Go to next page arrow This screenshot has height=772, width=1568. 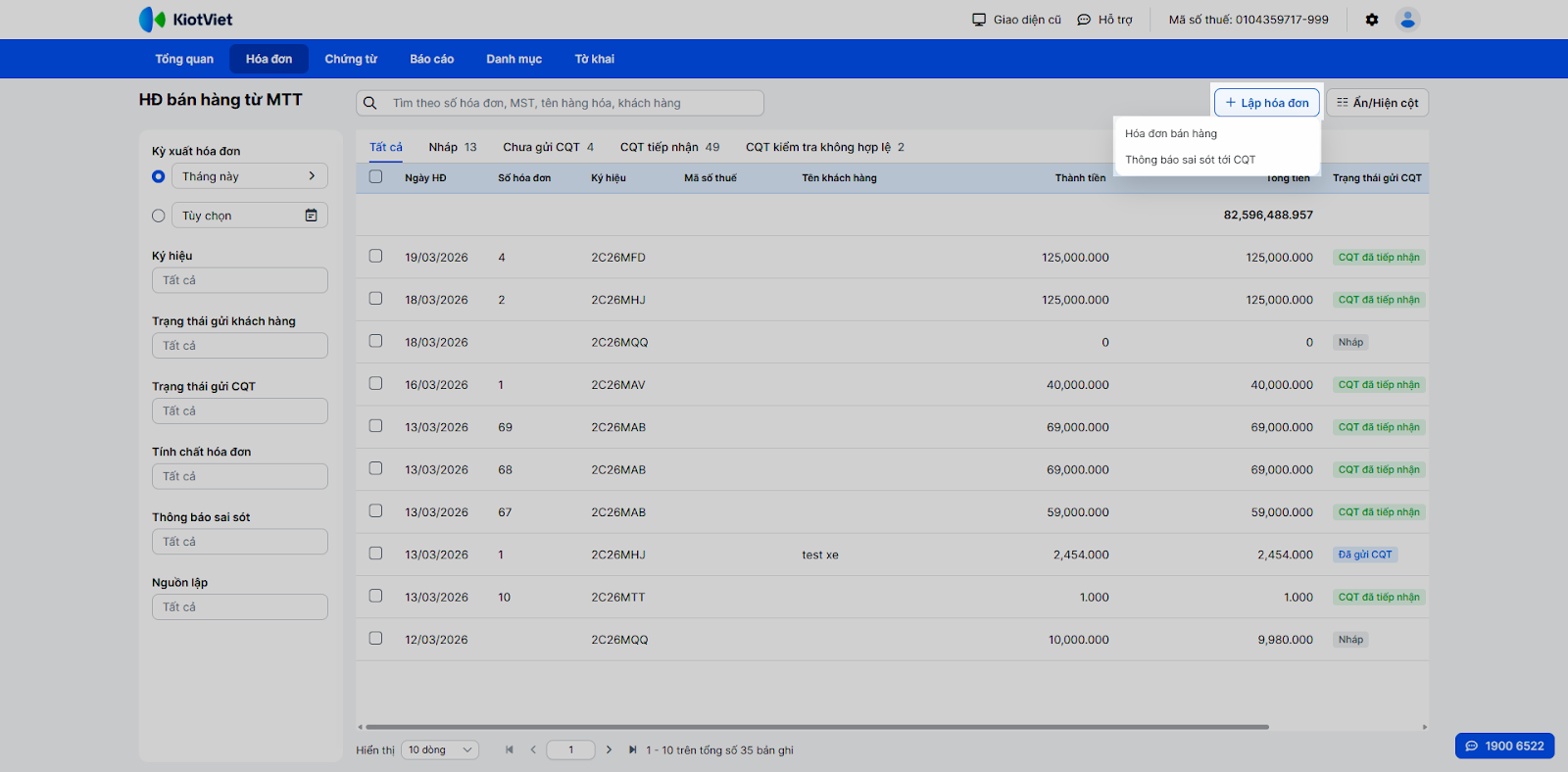point(609,750)
